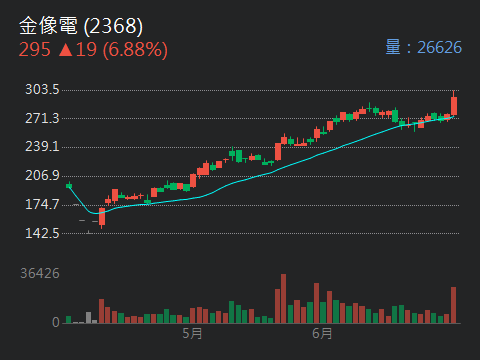Click the 36426 volume axis label
Screen dimensions: 480x360
click(x=40, y=273)
